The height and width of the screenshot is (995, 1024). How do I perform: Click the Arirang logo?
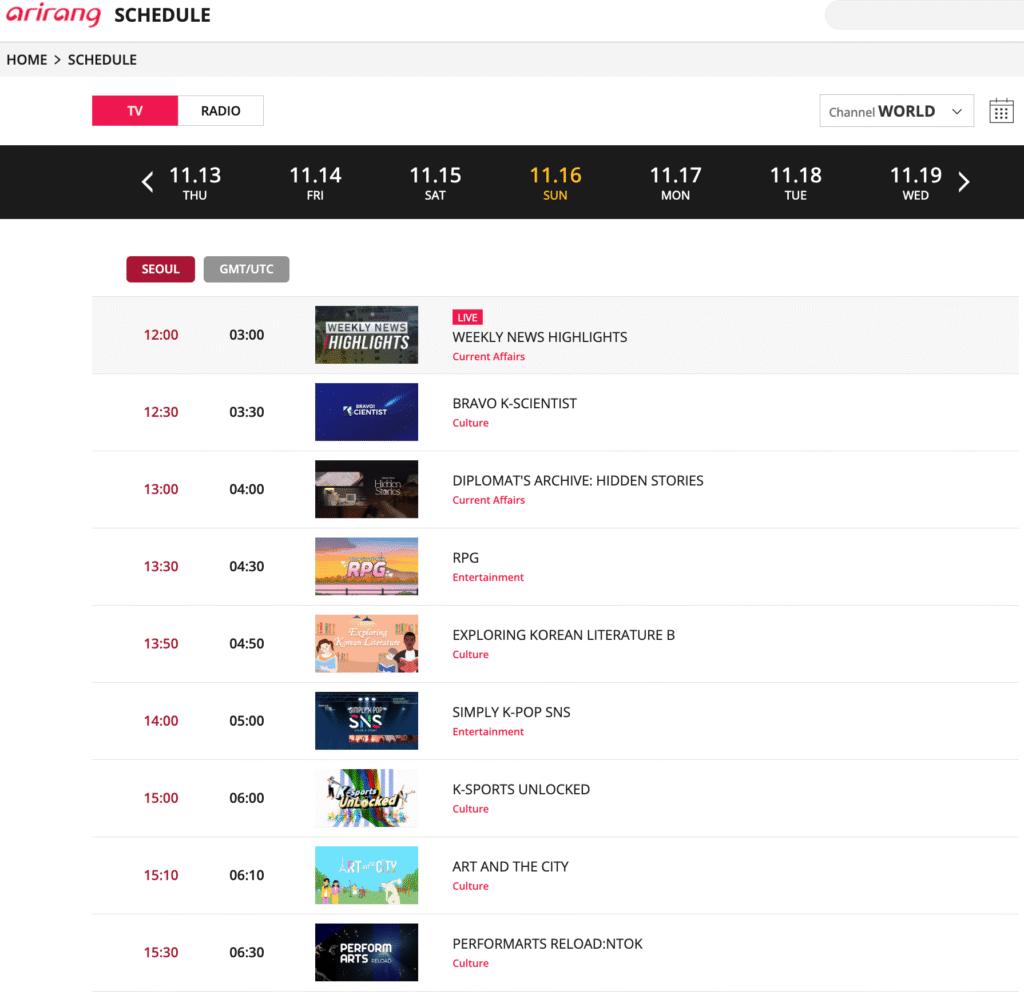pyautogui.click(x=53, y=16)
